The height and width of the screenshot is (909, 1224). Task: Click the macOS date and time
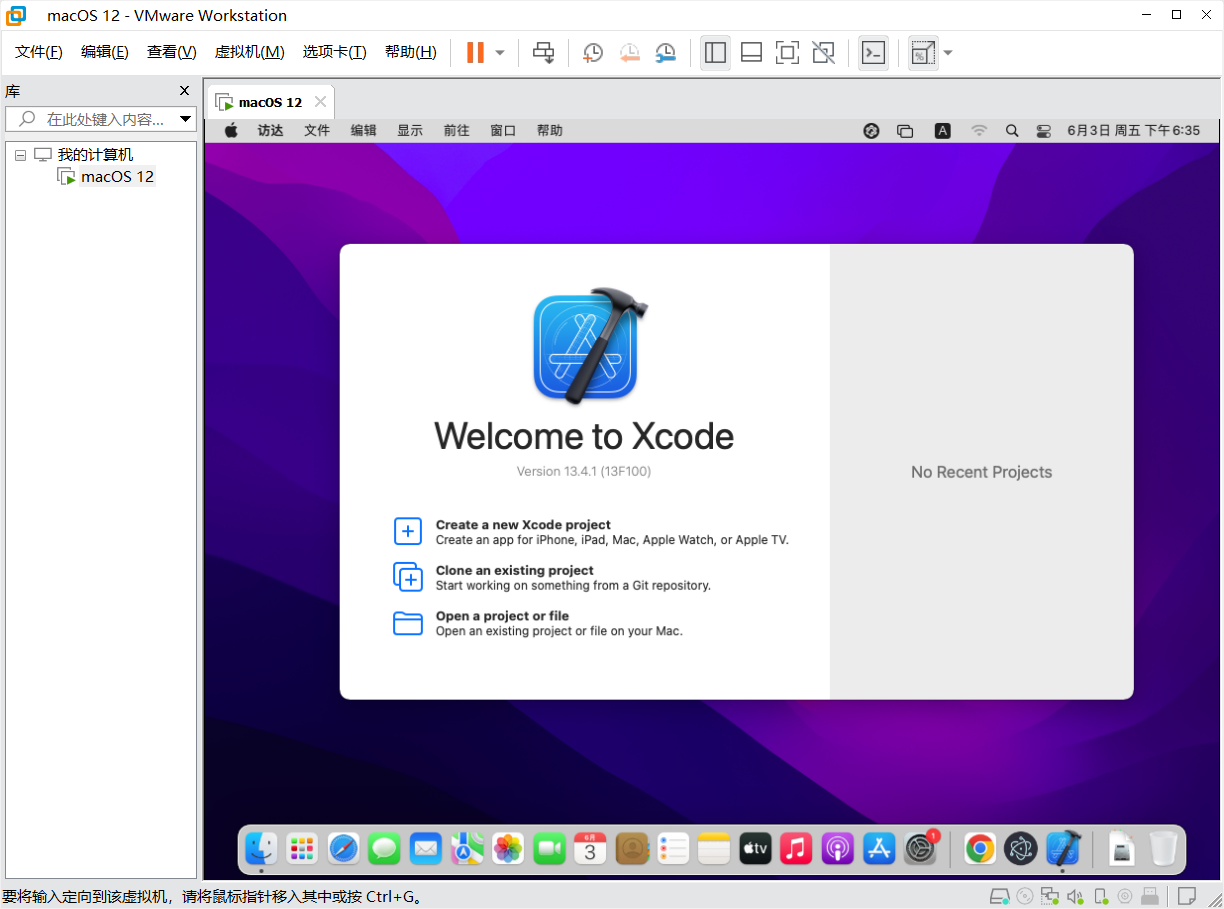tap(1133, 130)
